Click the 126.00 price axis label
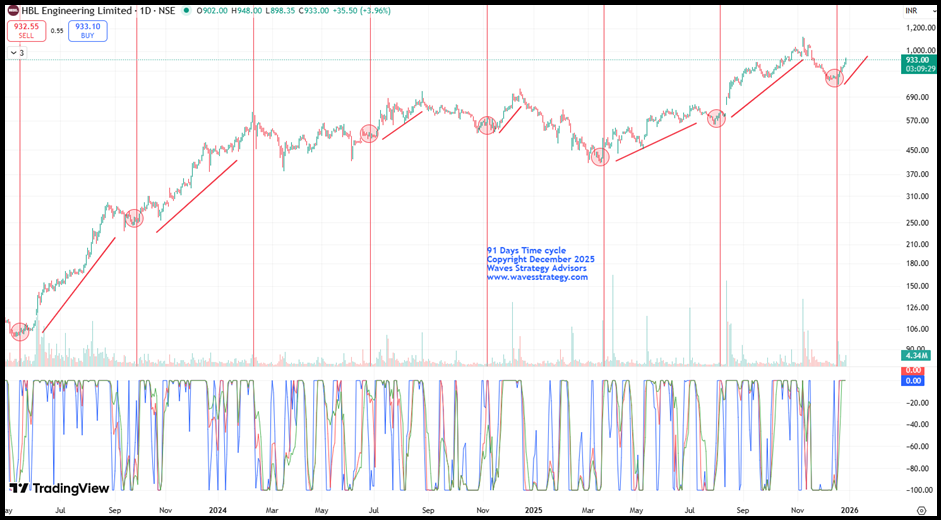The image size is (941, 520). tap(916, 308)
